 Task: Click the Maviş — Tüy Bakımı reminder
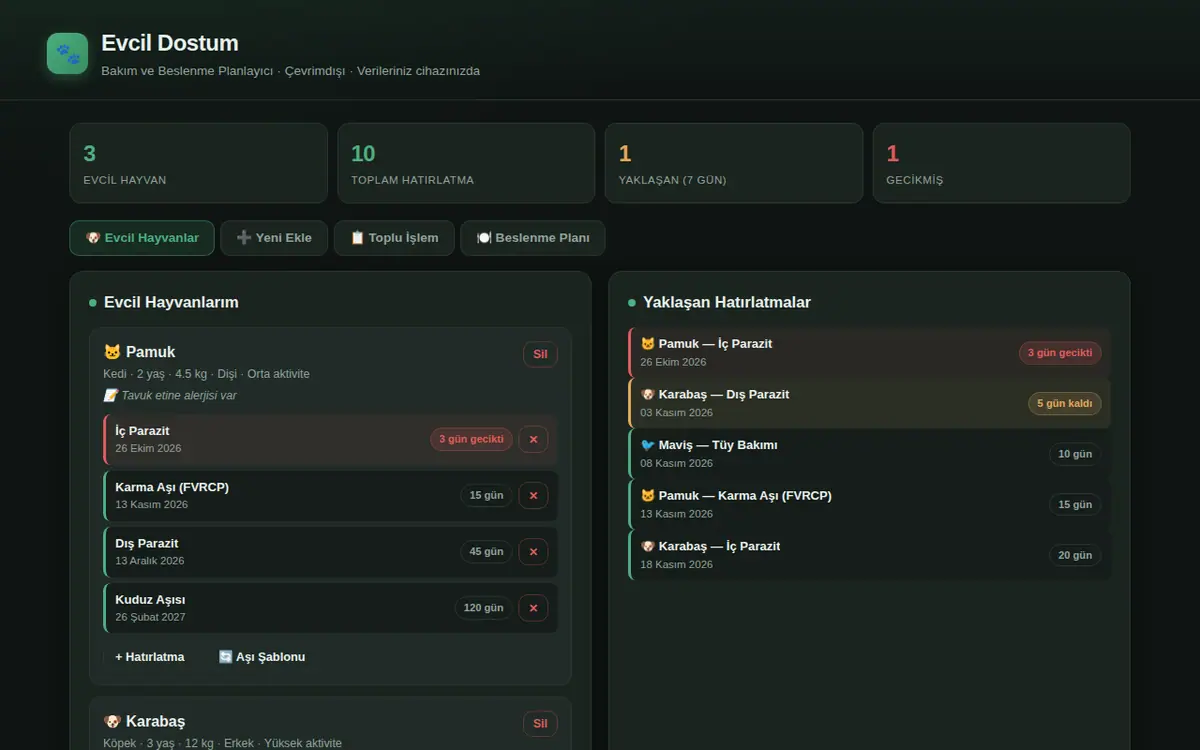[870, 454]
